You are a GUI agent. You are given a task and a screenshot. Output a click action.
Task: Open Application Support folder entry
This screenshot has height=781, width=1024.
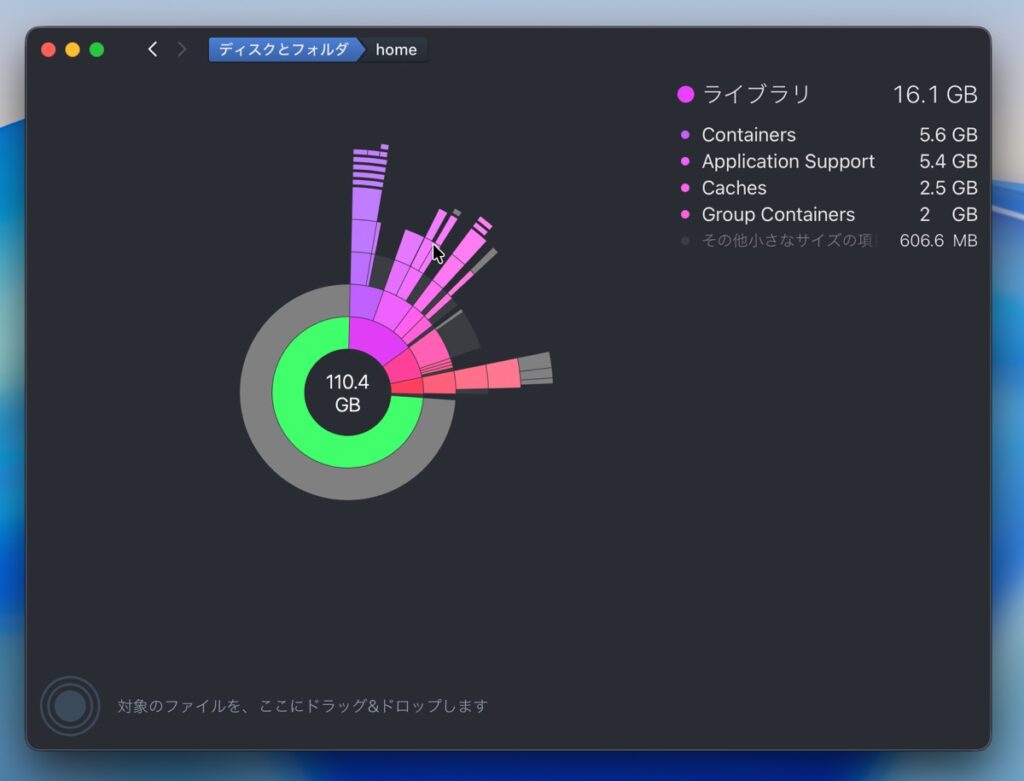pos(787,161)
